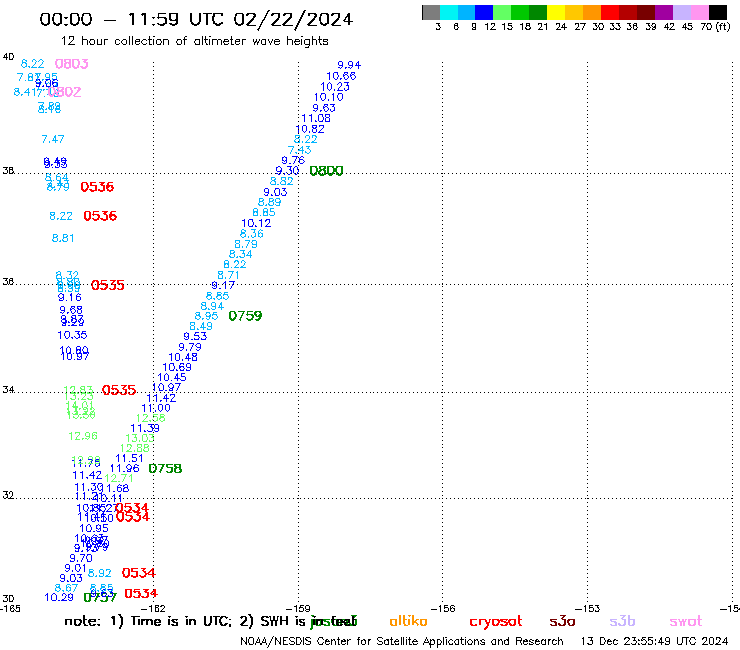Click the 8.65 wave height value
Viewport: 740px width, 650px height.
(218, 296)
